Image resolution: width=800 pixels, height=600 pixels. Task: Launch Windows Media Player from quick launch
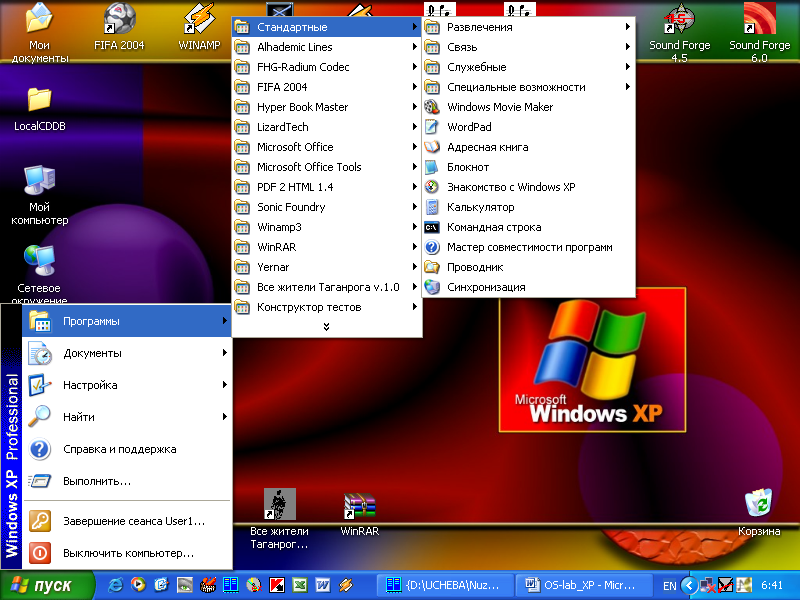pyautogui.click(x=138, y=585)
